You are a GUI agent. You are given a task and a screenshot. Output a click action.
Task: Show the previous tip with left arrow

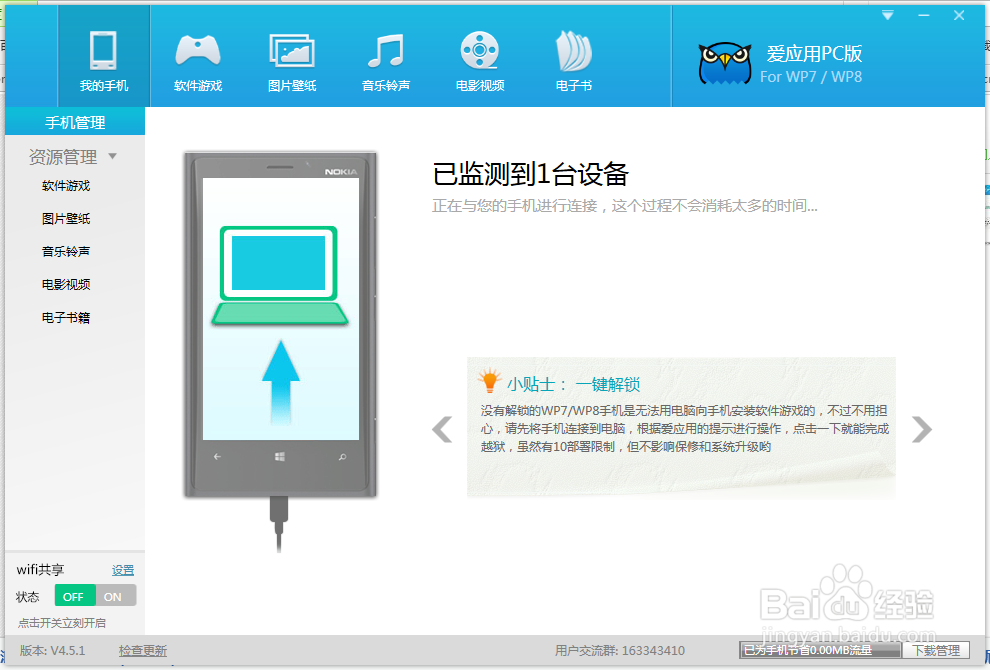tap(442, 429)
